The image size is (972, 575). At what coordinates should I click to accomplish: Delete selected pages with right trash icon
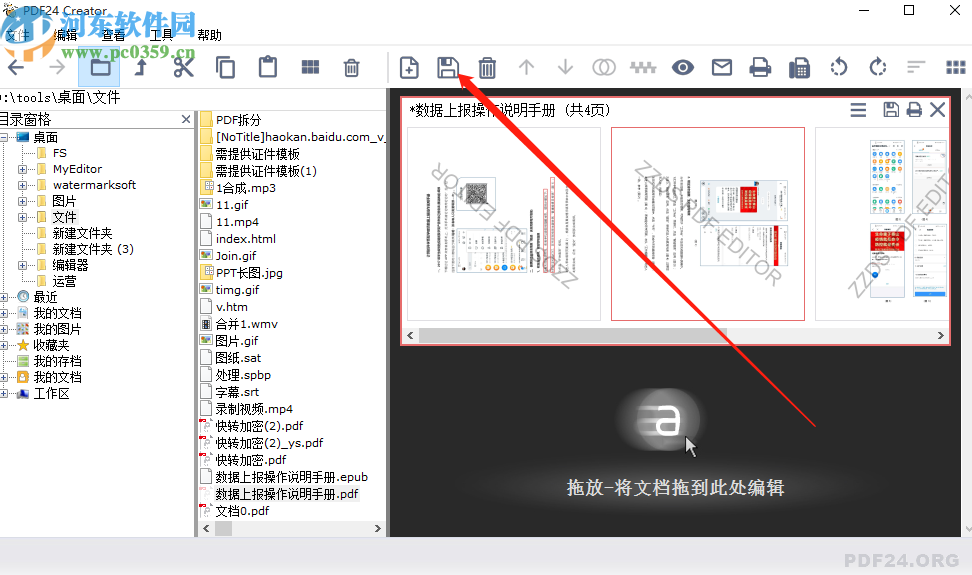click(x=487, y=68)
